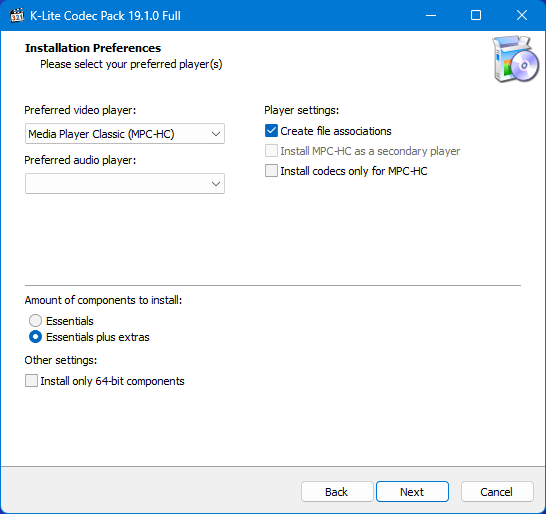This screenshot has height=514, width=546.
Task: Open the Media Player Classic (MPC-HC) combo box
Action: 125,134
